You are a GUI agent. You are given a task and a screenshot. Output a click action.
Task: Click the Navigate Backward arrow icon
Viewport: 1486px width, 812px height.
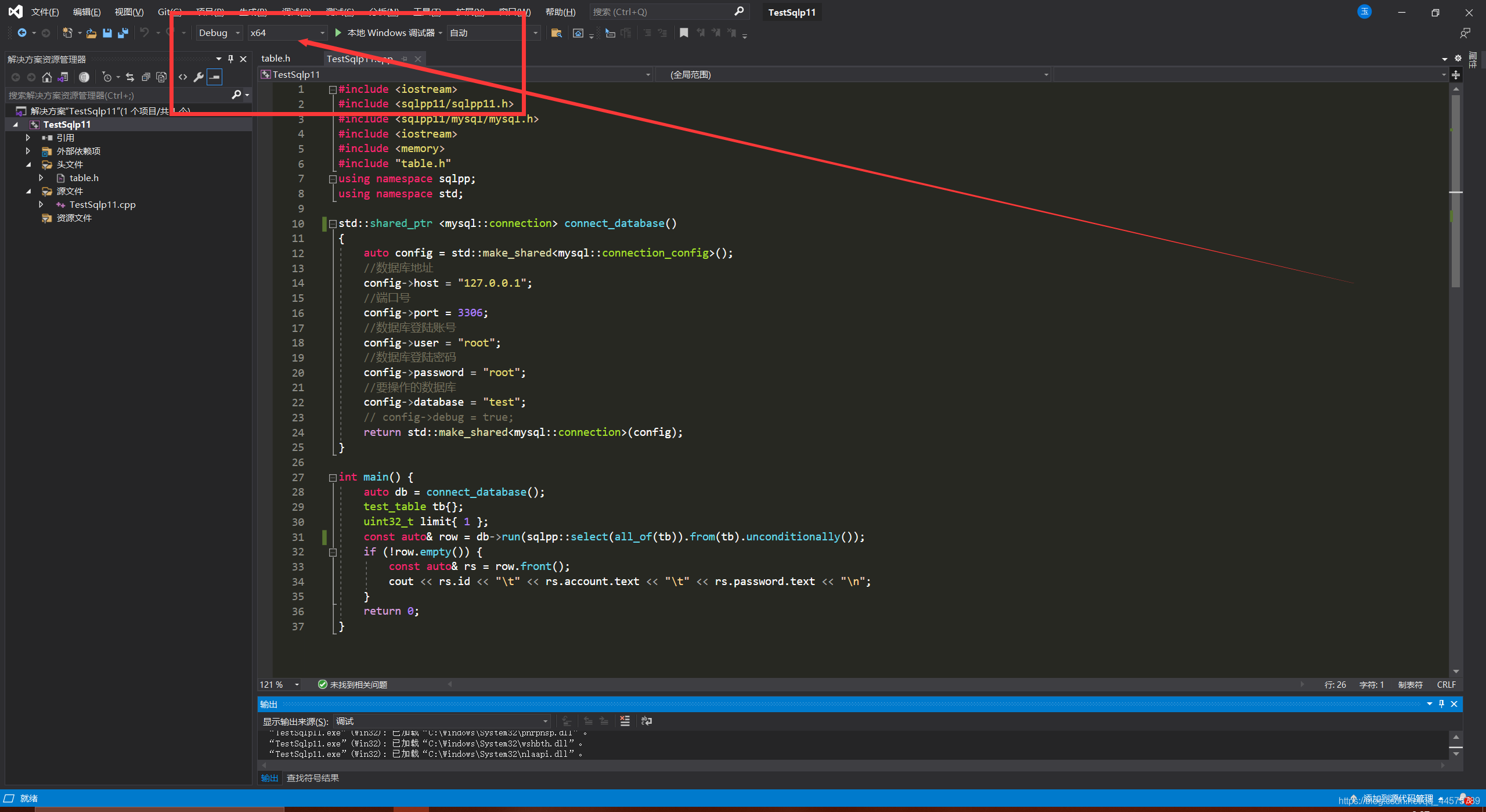click(x=22, y=33)
